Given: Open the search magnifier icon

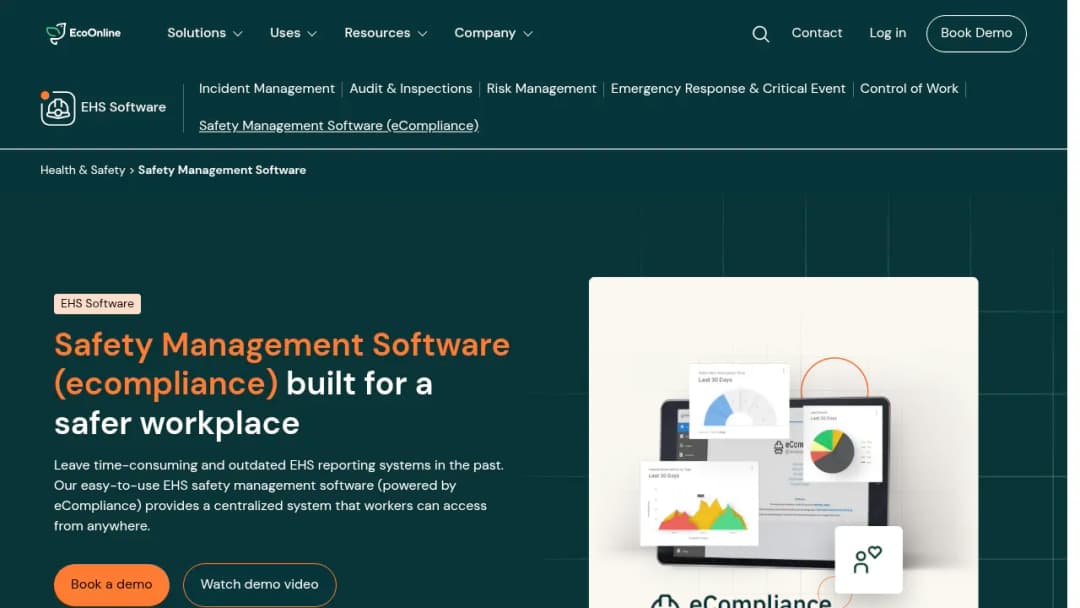Looking at the screenshot, I should coord(760,34).
